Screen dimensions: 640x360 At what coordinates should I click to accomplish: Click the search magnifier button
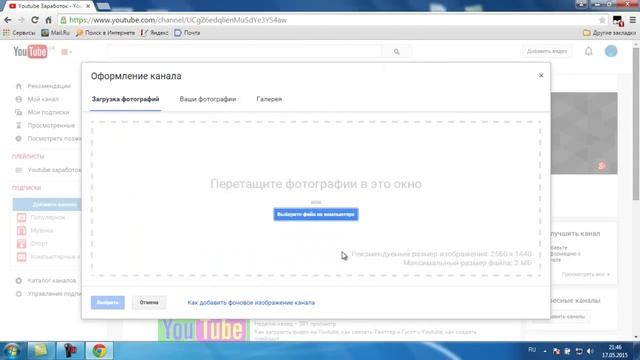[396, 51]
